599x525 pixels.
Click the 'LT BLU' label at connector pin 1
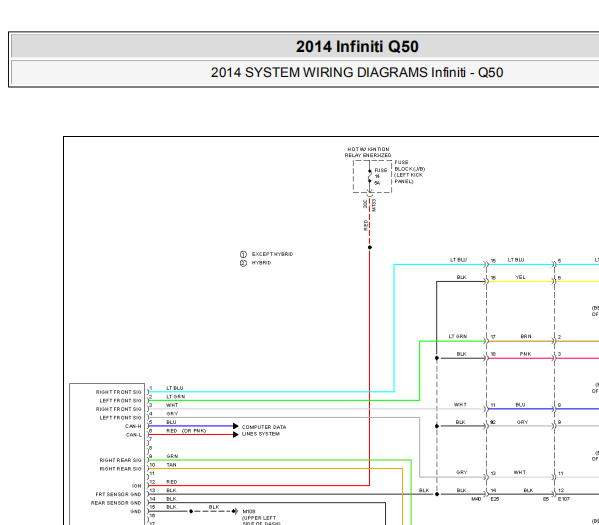click(x=175, y=388)
